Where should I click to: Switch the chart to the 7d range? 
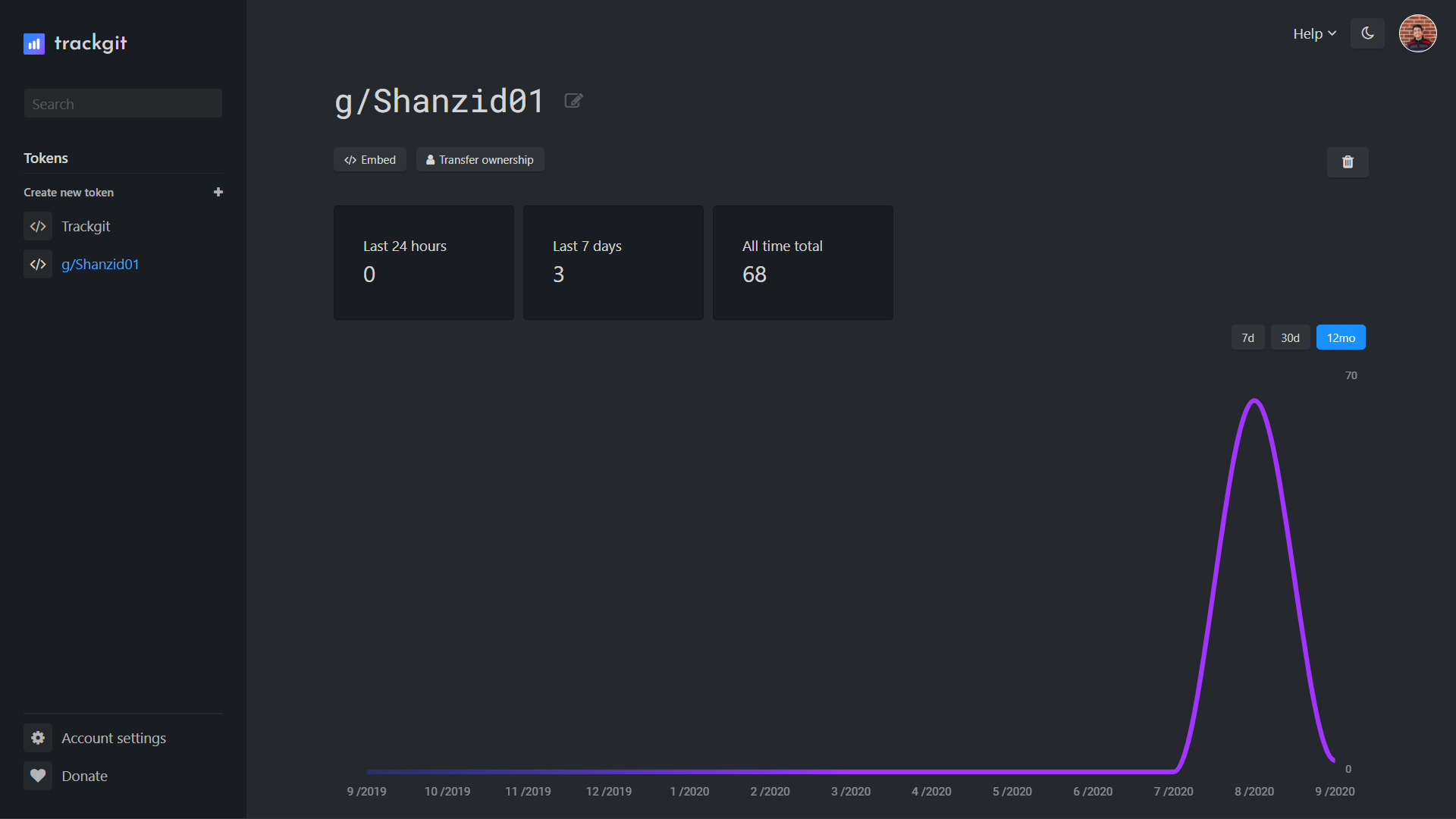pyautogui.click(x=1247, y=338)
